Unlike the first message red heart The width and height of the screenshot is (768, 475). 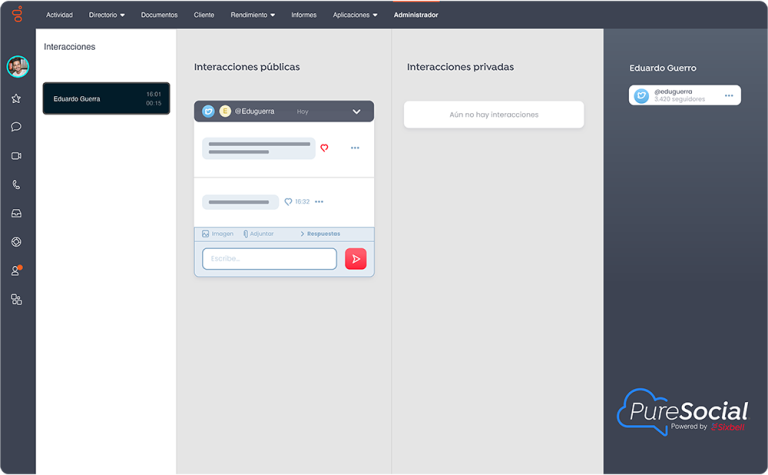324,147
